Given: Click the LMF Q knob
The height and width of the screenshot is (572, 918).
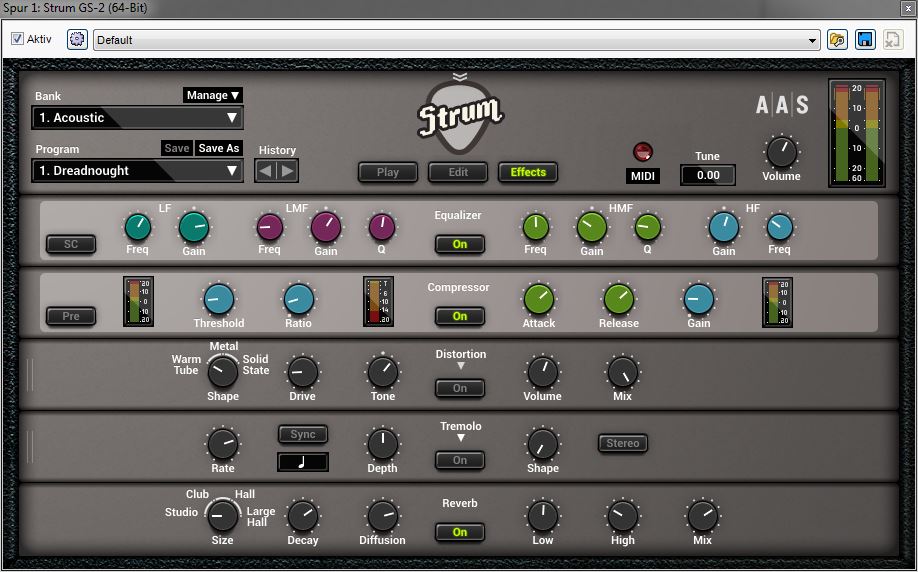Looking at the screenshot, I should pos(382,227).
